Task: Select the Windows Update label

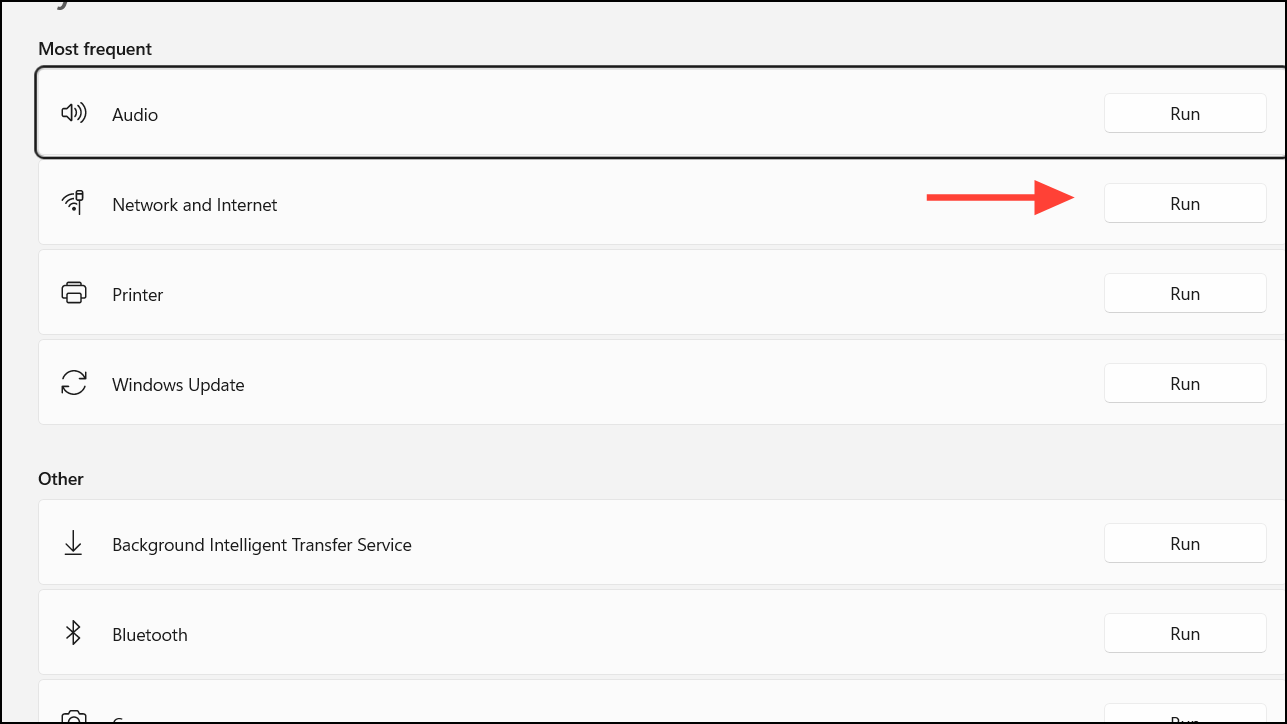Action: click(178, 385)
